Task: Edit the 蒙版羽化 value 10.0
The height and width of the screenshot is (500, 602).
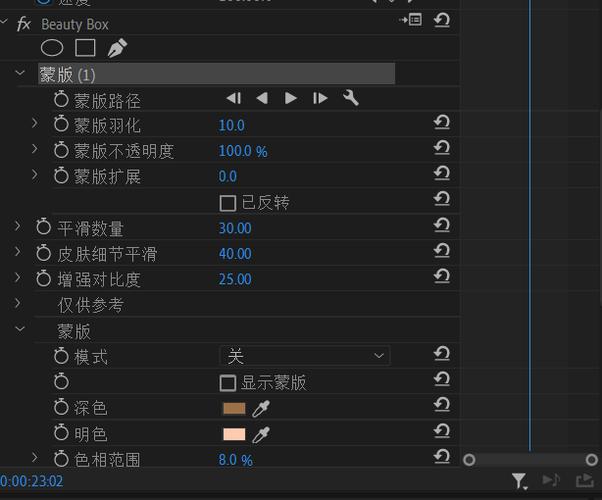Action: [231, 126]
